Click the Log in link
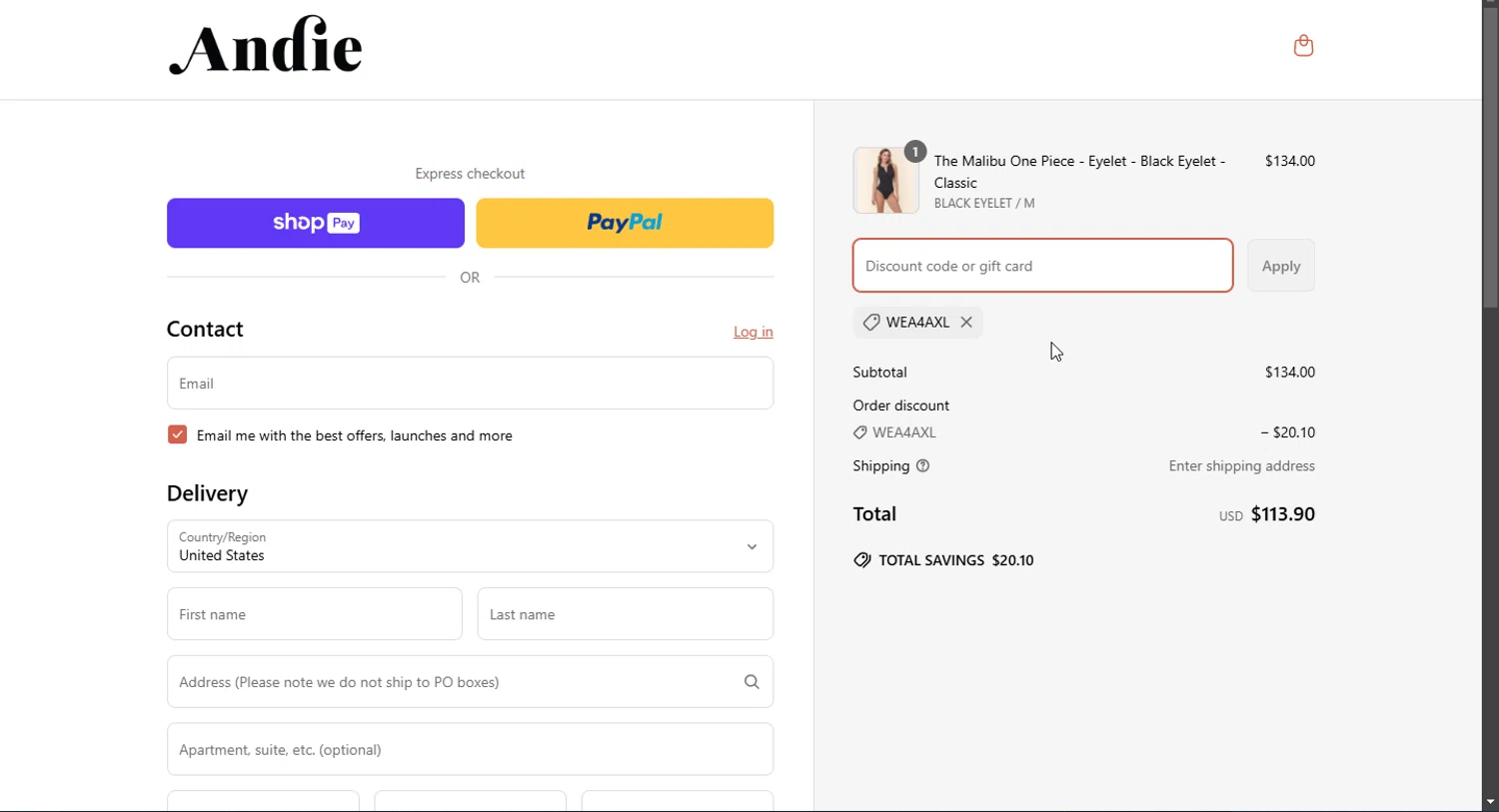 click(753, 332)
